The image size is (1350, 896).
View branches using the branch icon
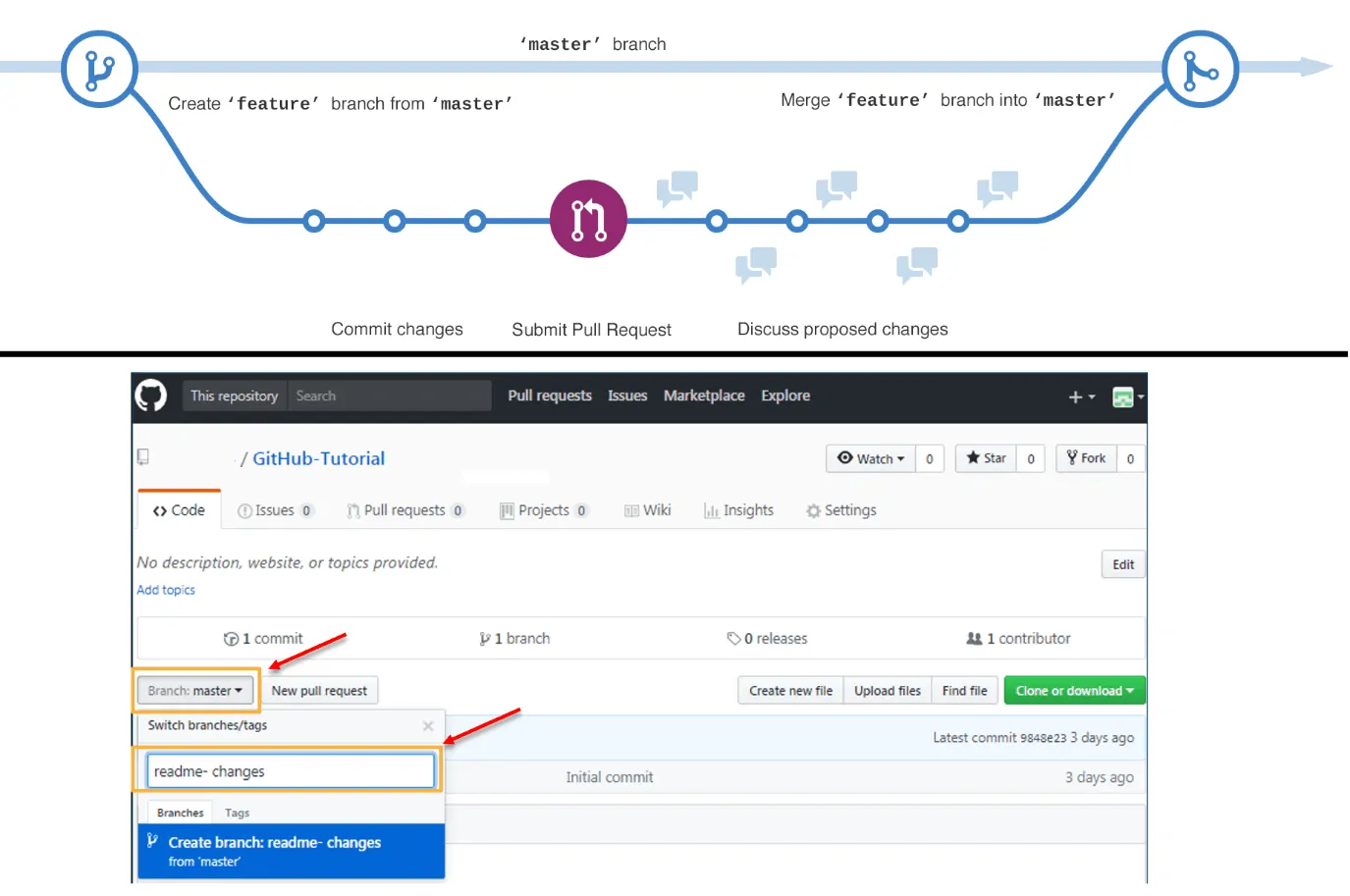tap(484, 638)
